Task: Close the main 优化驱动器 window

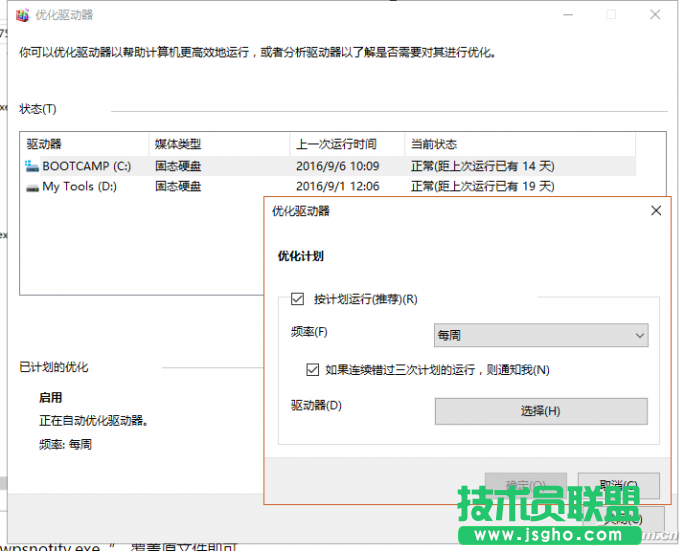Action: 654,16
